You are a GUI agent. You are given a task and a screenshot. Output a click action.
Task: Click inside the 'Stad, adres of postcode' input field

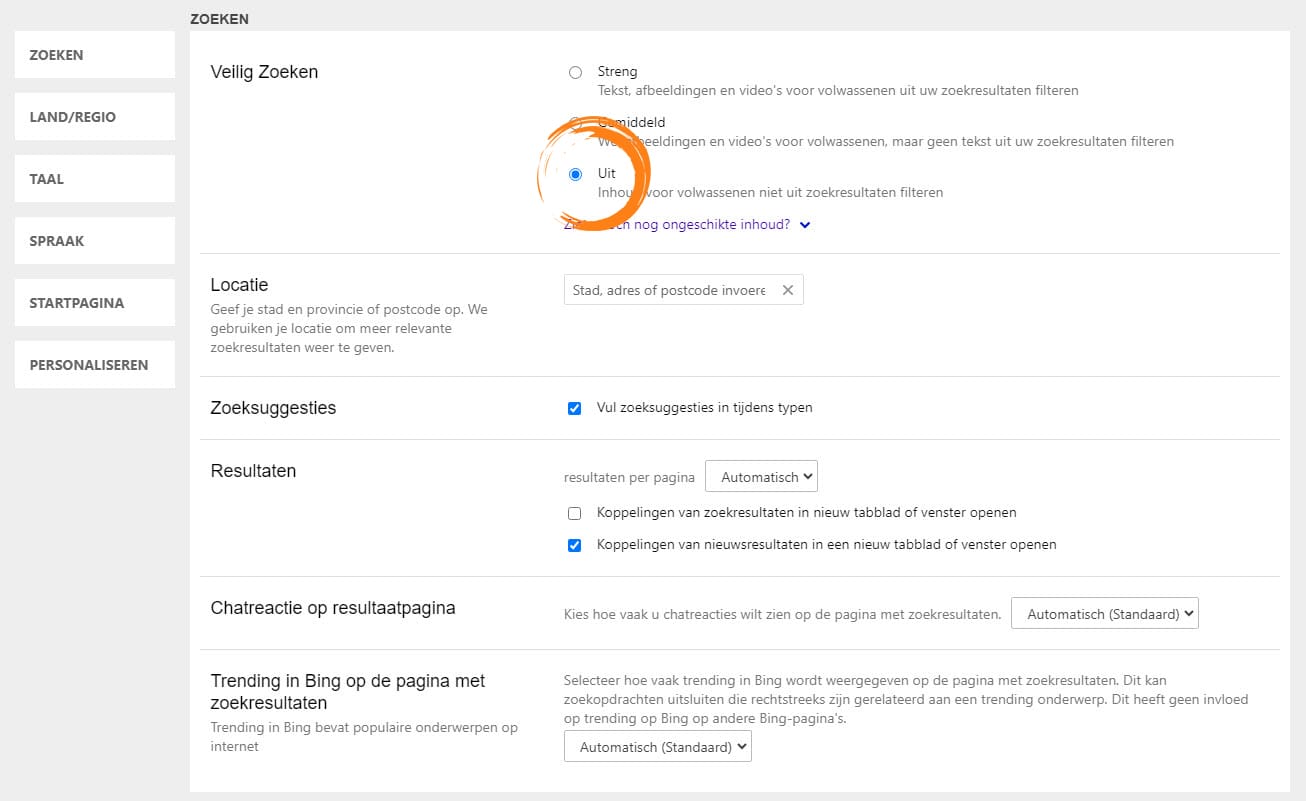tap(670, 289)
